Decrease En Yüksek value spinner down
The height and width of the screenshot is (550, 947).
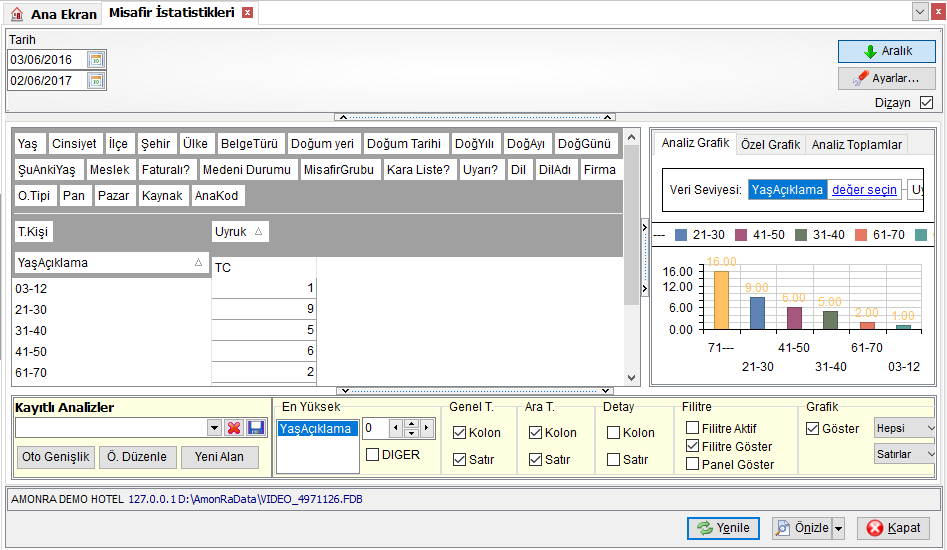411,433
